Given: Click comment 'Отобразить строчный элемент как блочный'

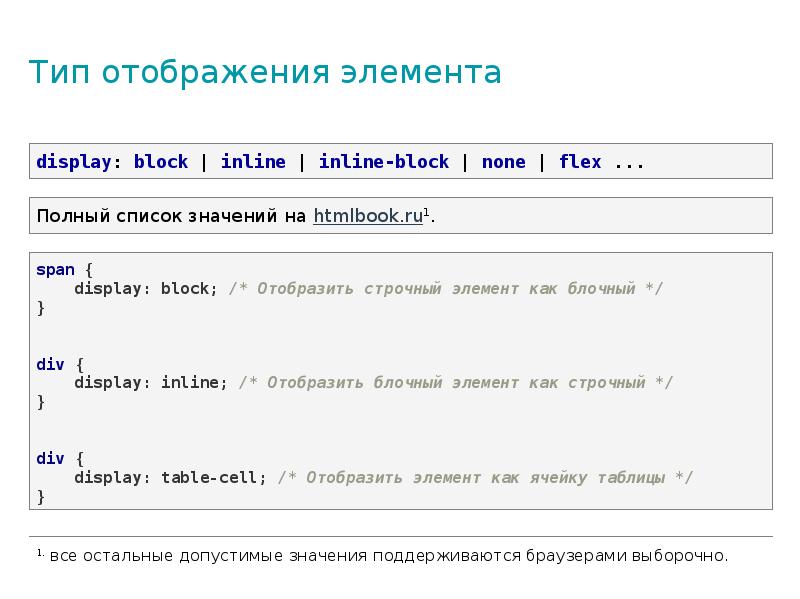Looking at the screenshot, I should [446, 288].
